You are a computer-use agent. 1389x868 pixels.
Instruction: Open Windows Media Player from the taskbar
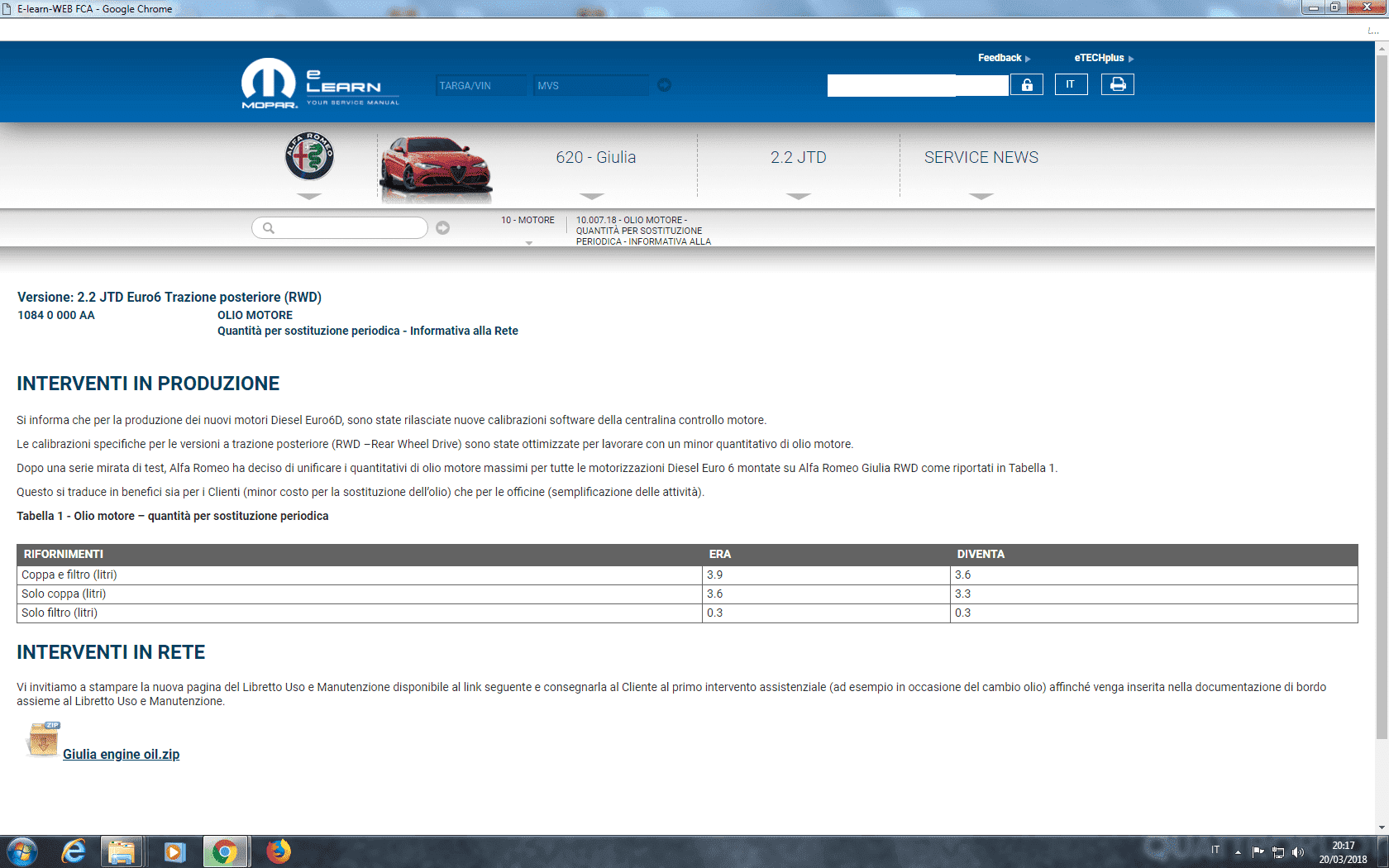(174, 851)
